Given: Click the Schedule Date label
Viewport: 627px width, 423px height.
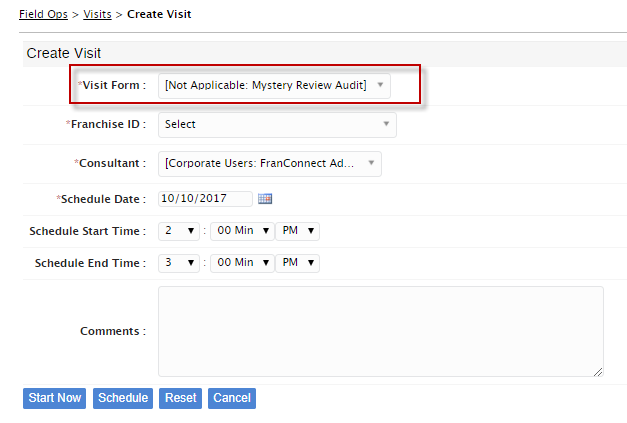Looking at the screenshot, I should (101, 199).
